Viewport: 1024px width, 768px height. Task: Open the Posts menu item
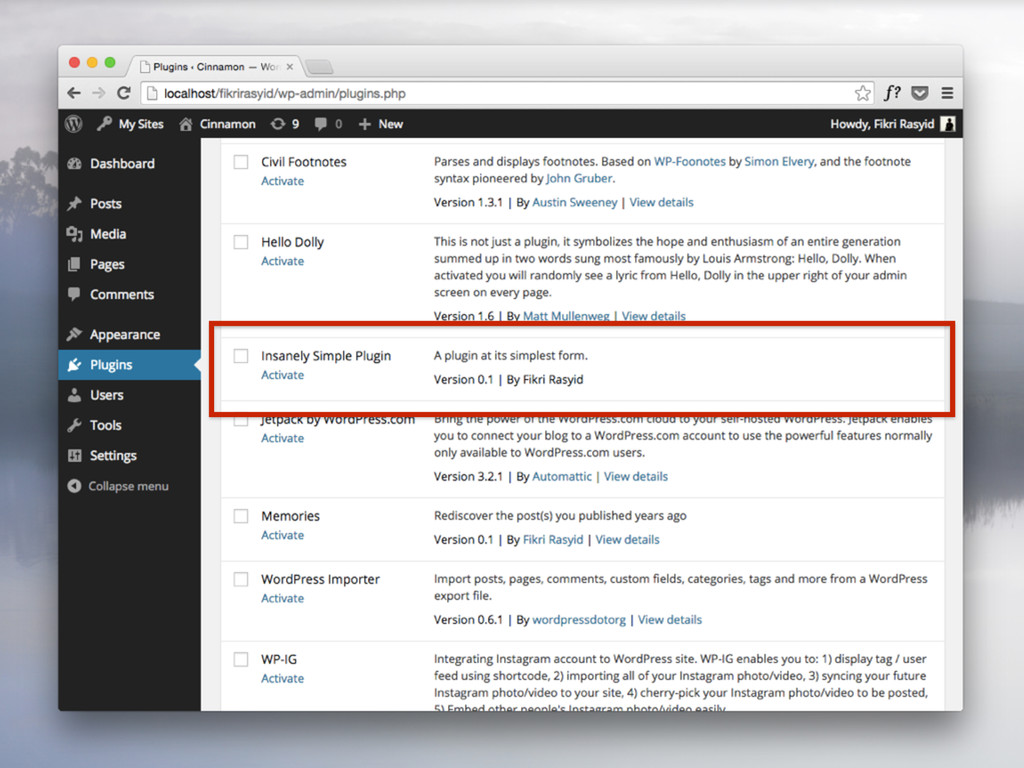129,204
